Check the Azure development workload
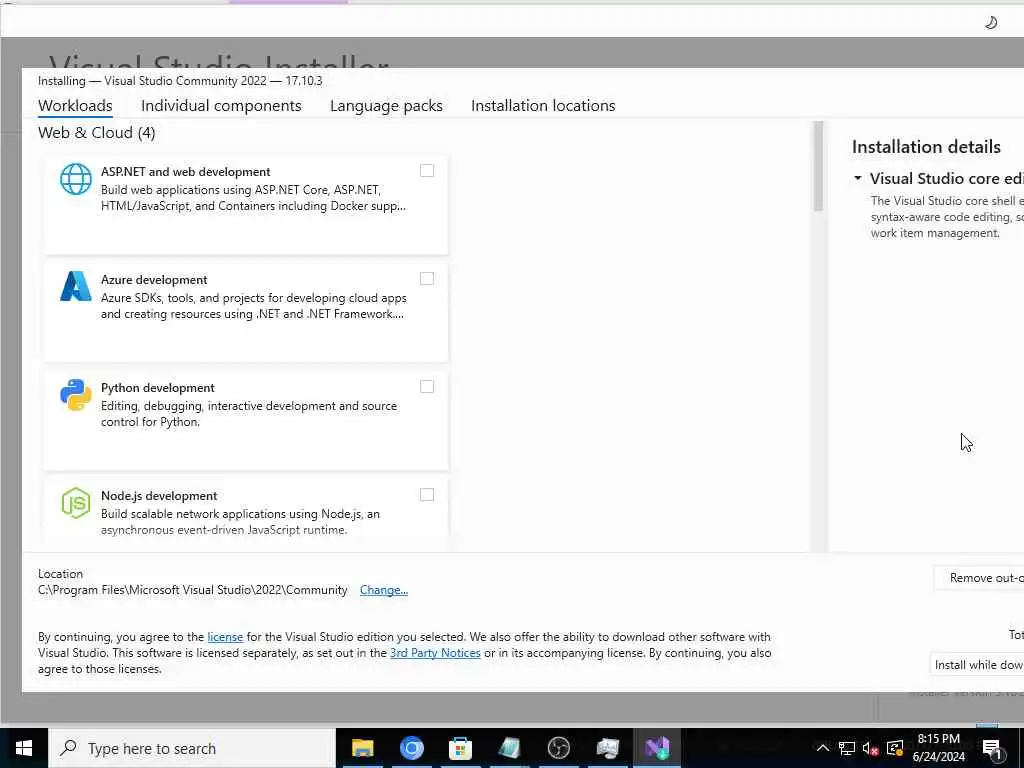This screenshot has width=1024, height=768. tap(426, 279)
